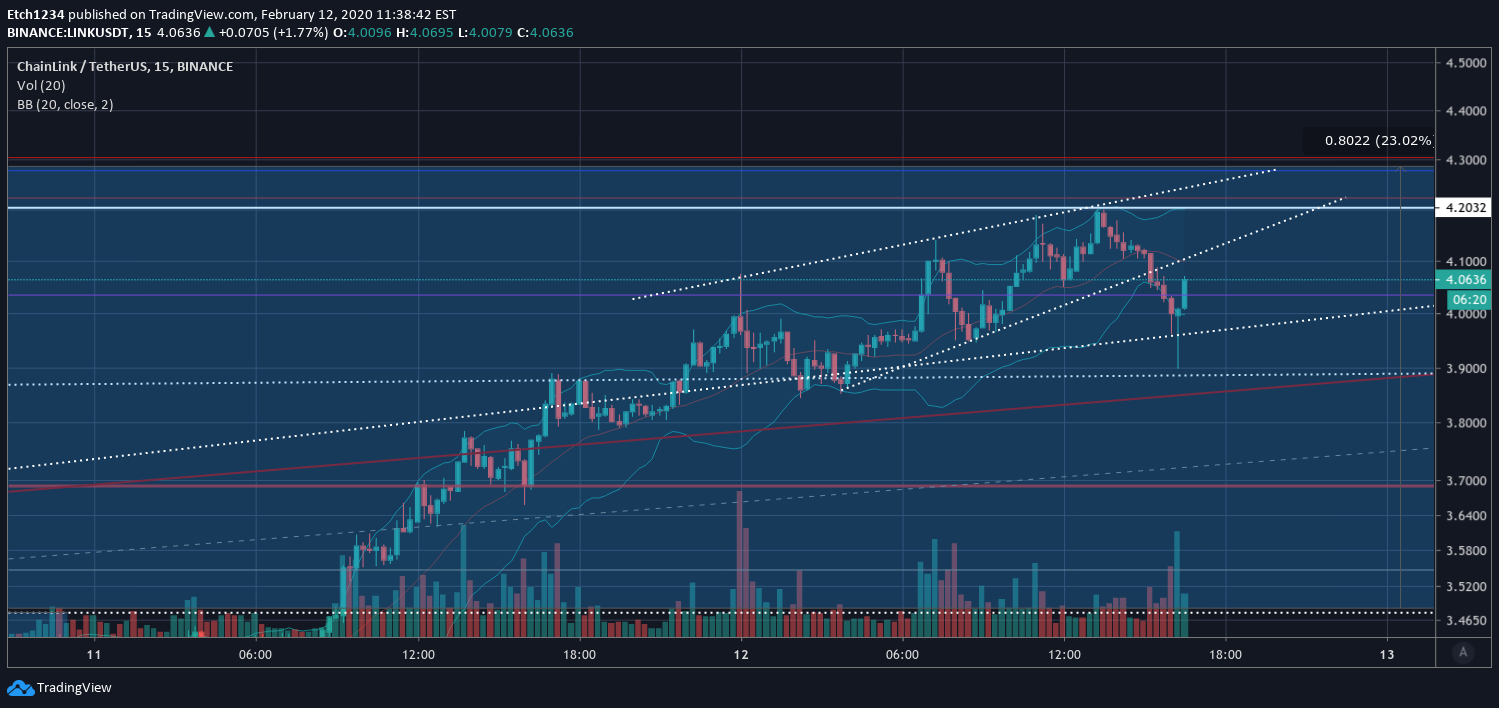Click the publisher name Etch1234

[x=36, y=14]
